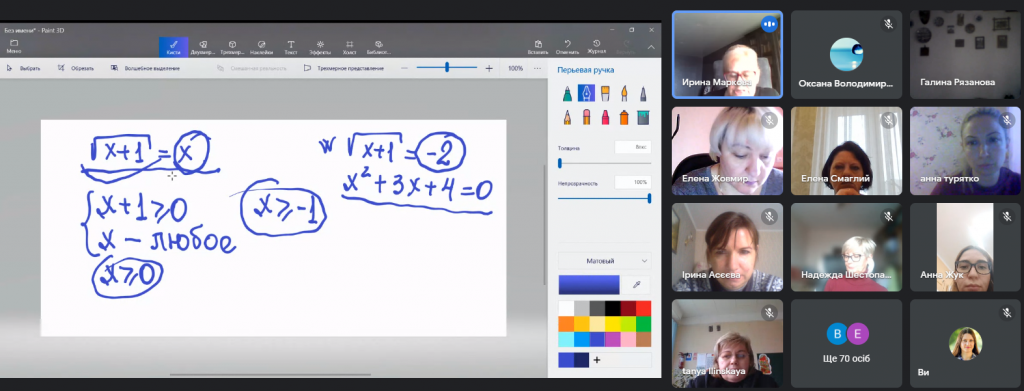Toggle Трехмерное представление 3D view
Image resolution: width=1024 pixels, height=391 pixels.
point(344,68)
